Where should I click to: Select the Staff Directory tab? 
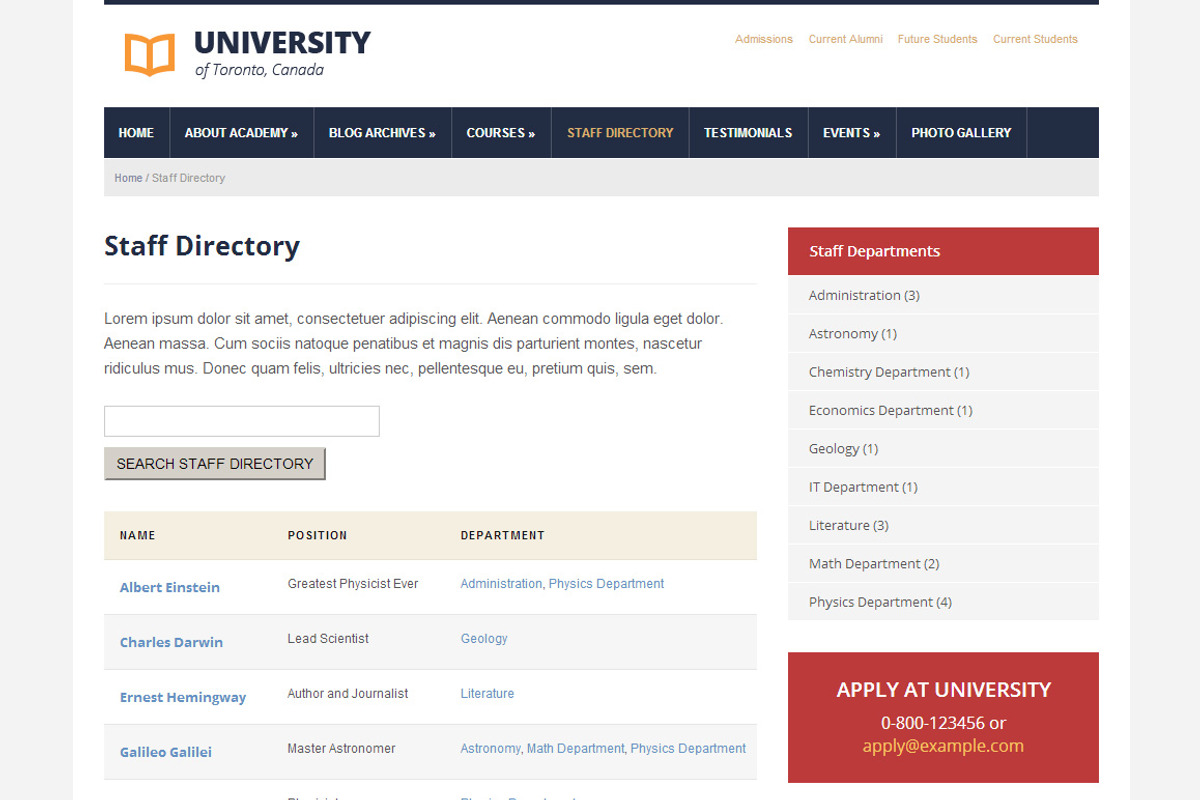click(x=619, y=132)
